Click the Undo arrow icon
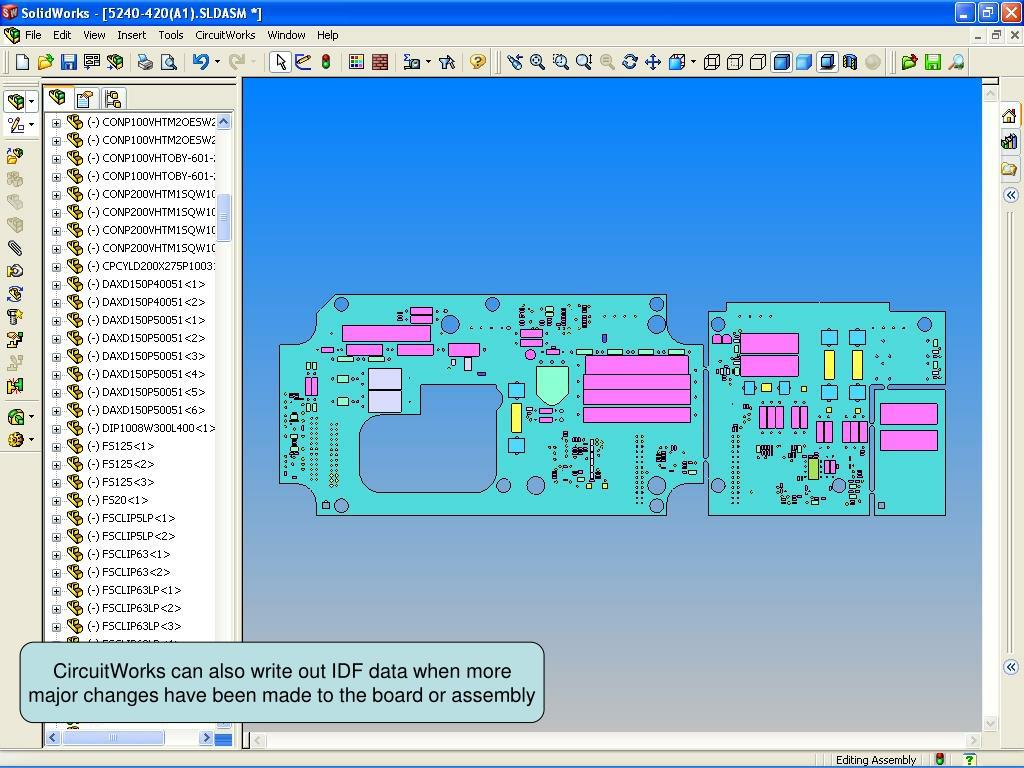Screen dimensions: 1024x768 [x=200, y=62]
